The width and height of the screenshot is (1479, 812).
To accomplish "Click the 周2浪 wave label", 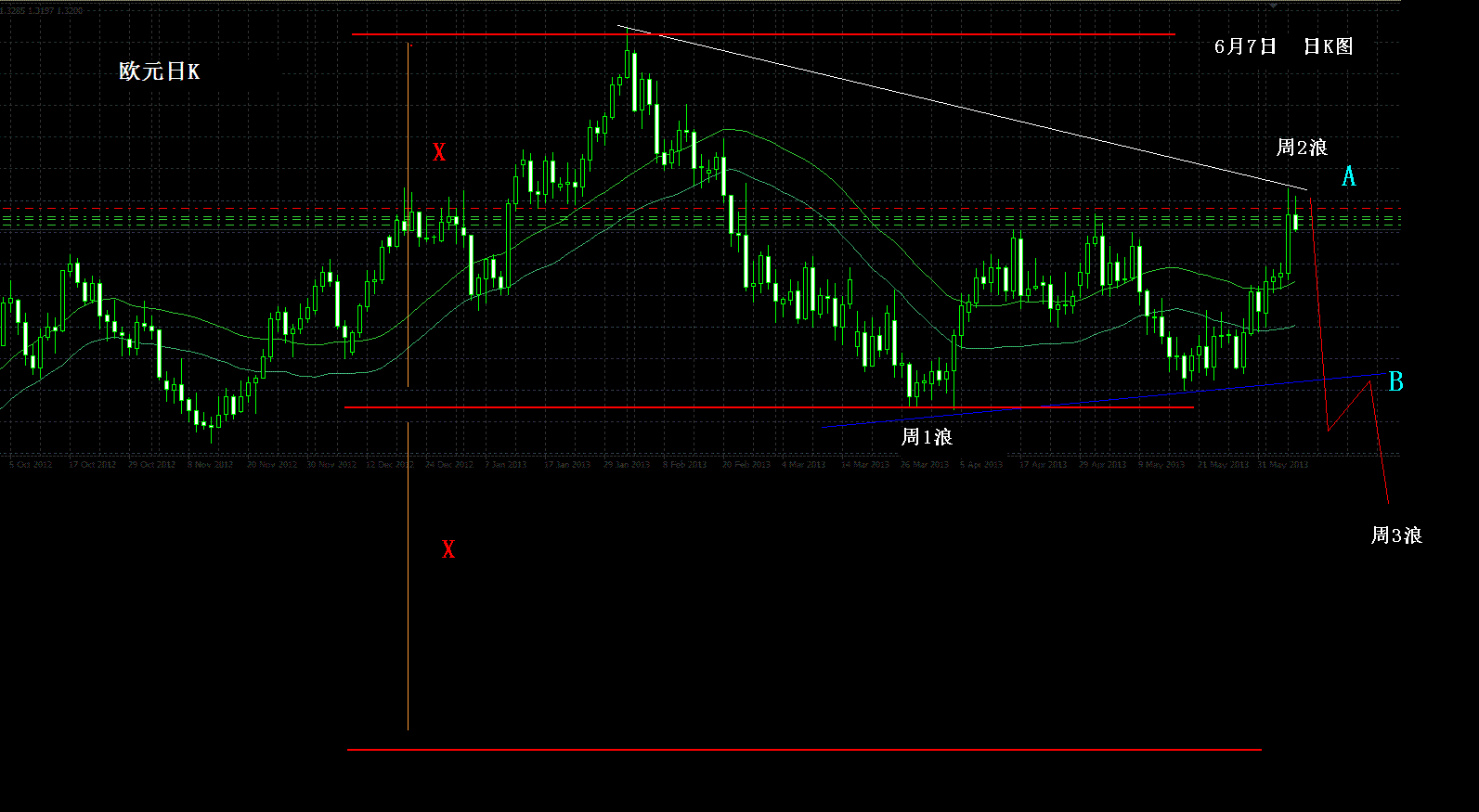I will click(1302, 148).
